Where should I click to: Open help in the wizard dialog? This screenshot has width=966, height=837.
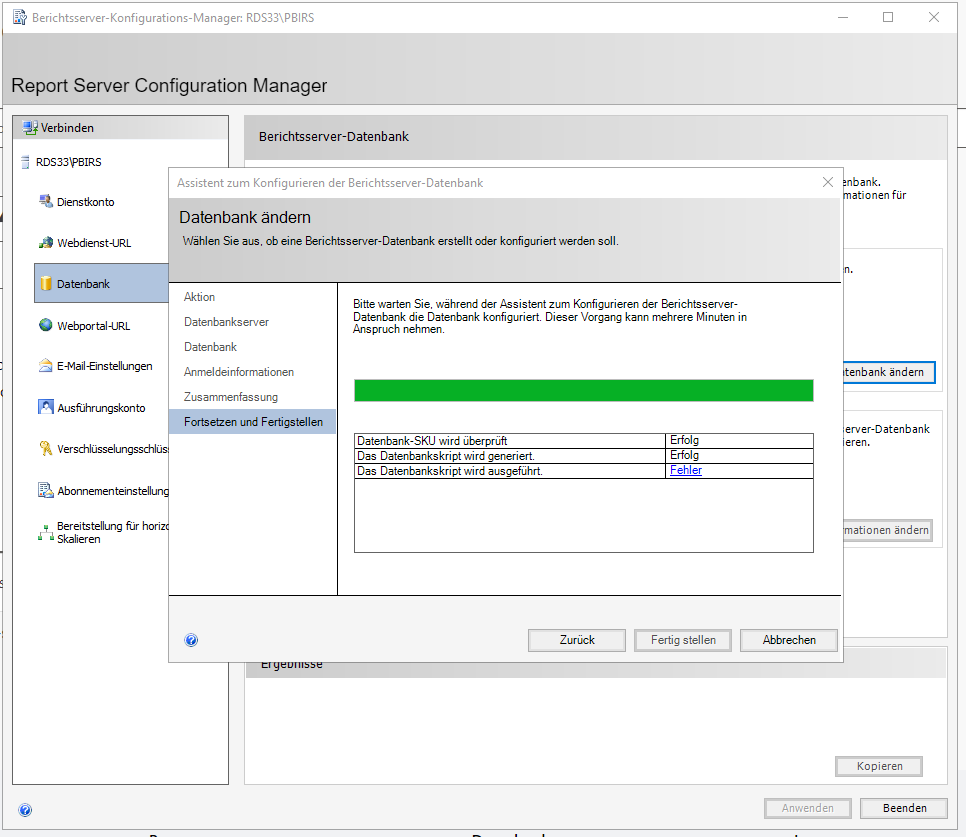coord(191,640)
